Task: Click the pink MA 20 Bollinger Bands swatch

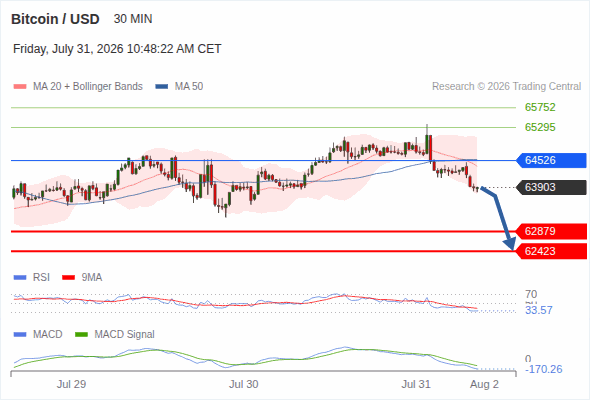Action: click(x=20, y=87)
